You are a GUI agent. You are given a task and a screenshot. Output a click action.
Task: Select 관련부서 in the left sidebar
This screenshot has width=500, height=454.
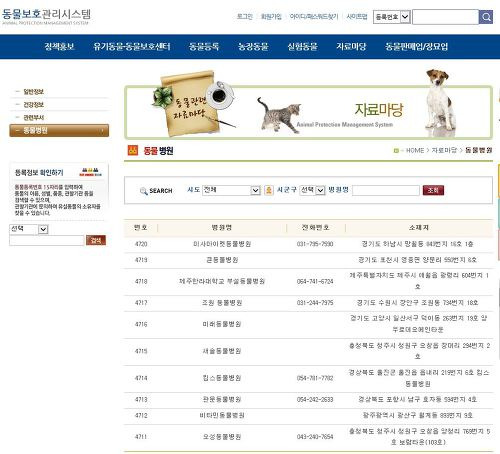(x=33, y=118)
